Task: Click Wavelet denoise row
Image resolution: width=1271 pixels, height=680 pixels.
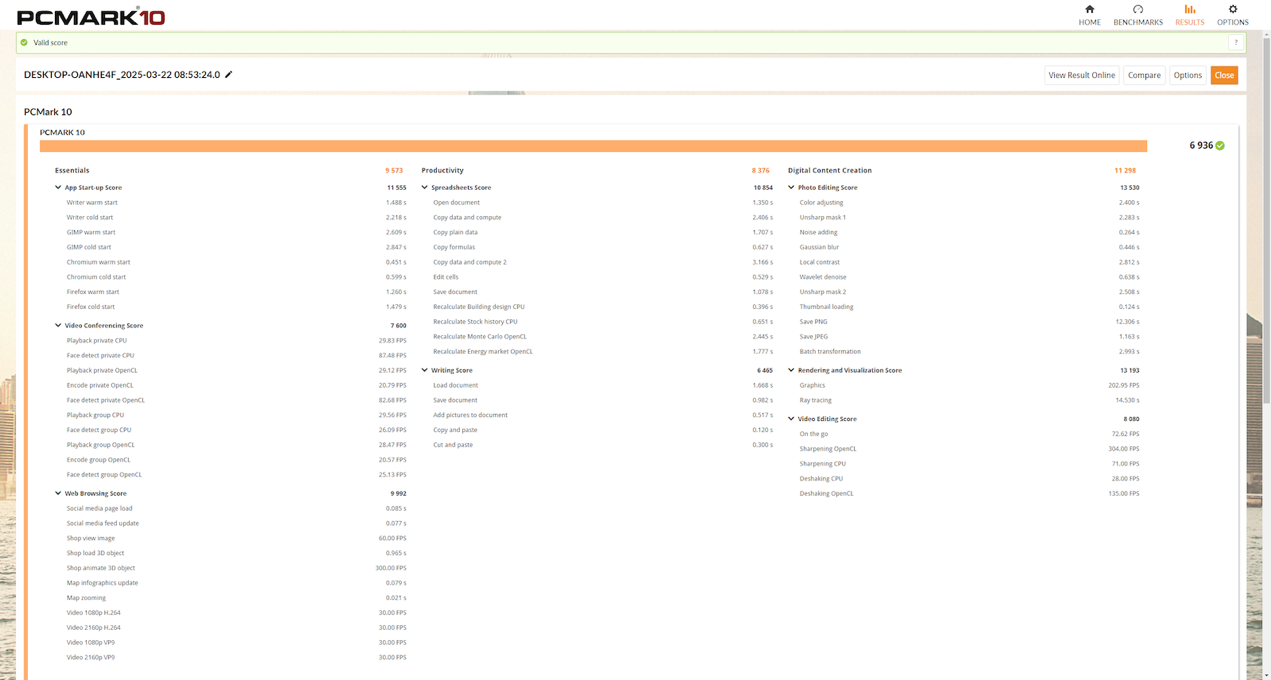Action: click(970, 277)
